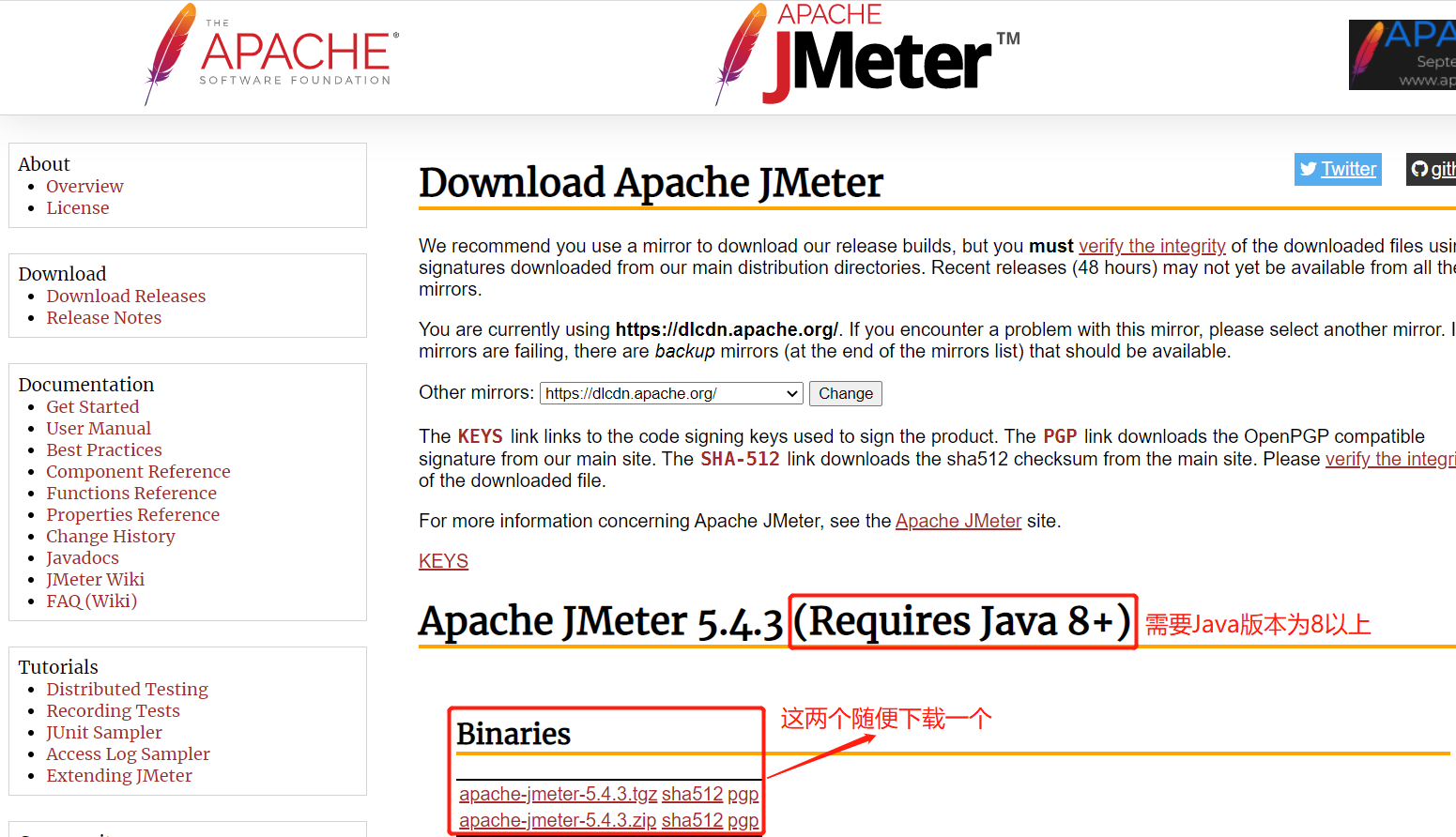This screenshot has width=1456, height=837.
Task: Open Distributed Testing tutorial
Action: (x=128, y=689)
